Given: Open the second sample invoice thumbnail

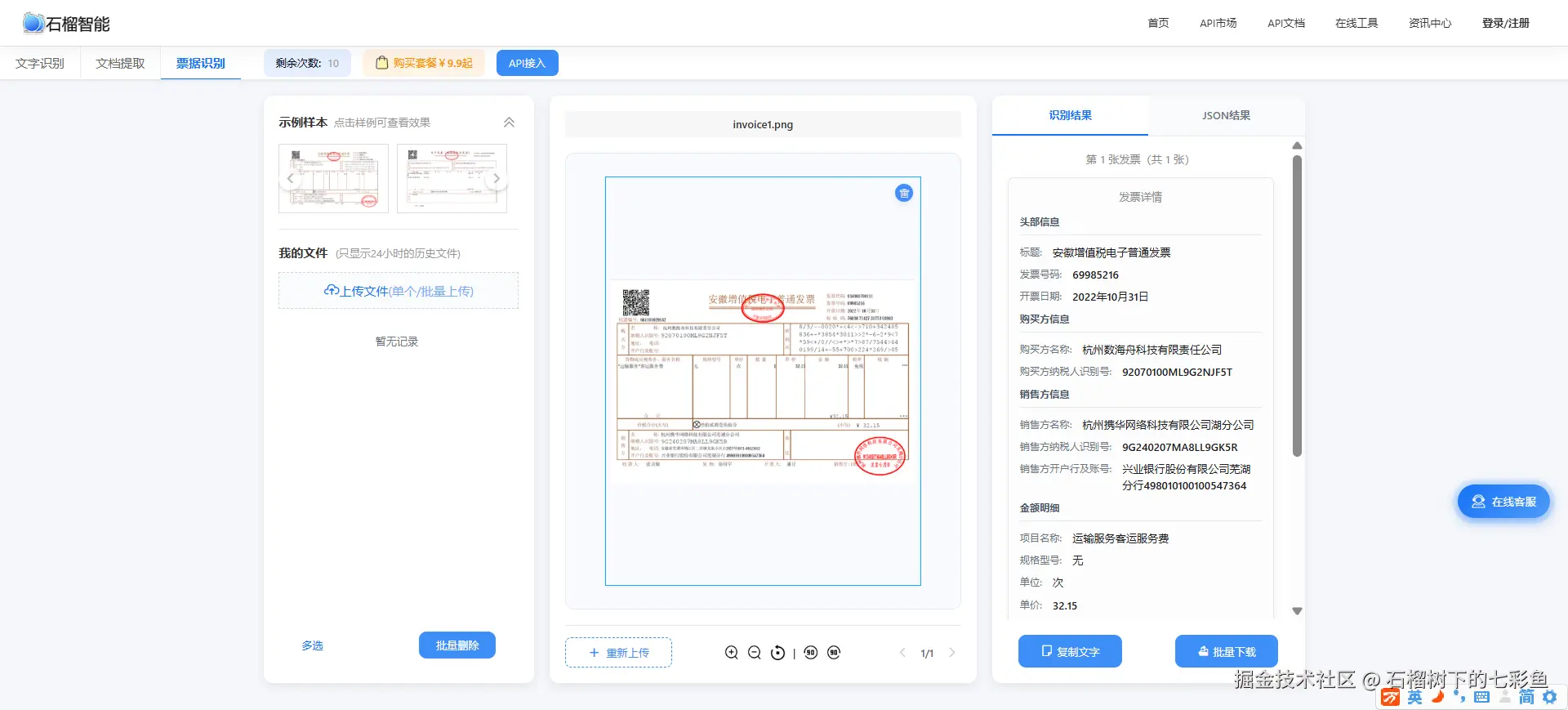Looking at the screenshot, I should click(452, 178).
